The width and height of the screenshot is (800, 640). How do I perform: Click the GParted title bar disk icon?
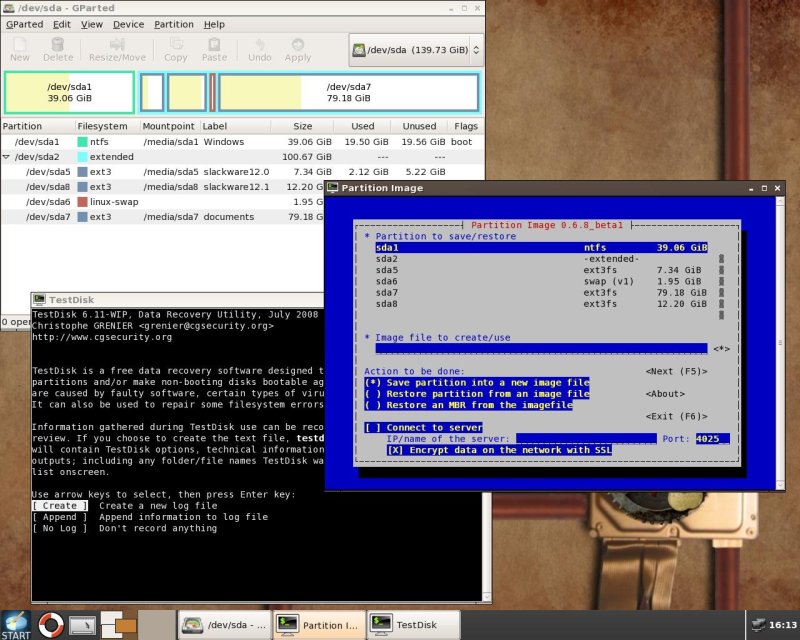click(x=9, y=8)
